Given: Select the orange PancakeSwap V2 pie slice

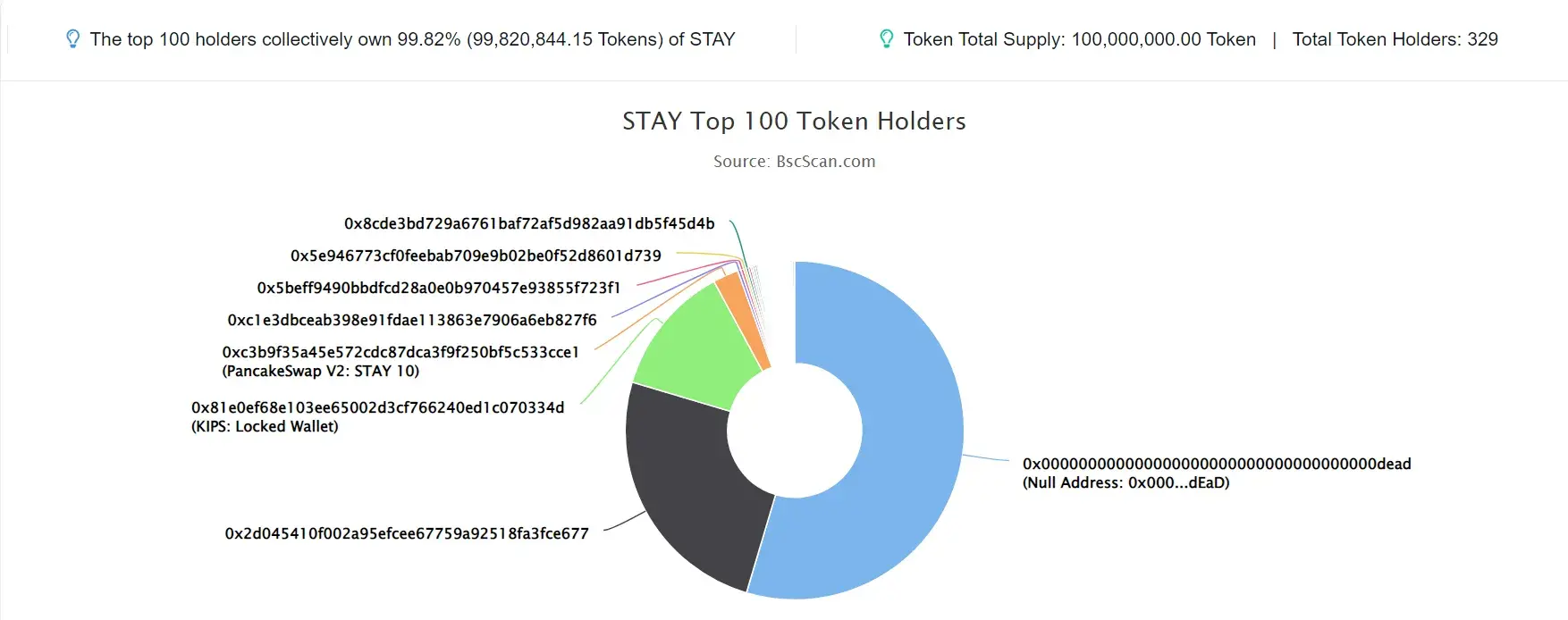Looking at the screenshot, I should pyautogui.click(x=744, y=317).
